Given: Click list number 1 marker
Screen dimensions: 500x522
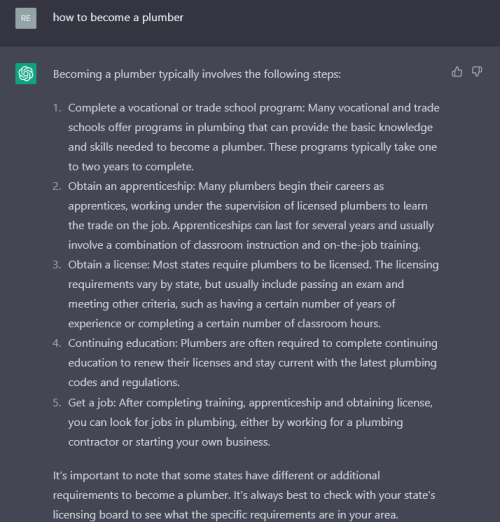Looking at the screenshot, I should [57, 108].
